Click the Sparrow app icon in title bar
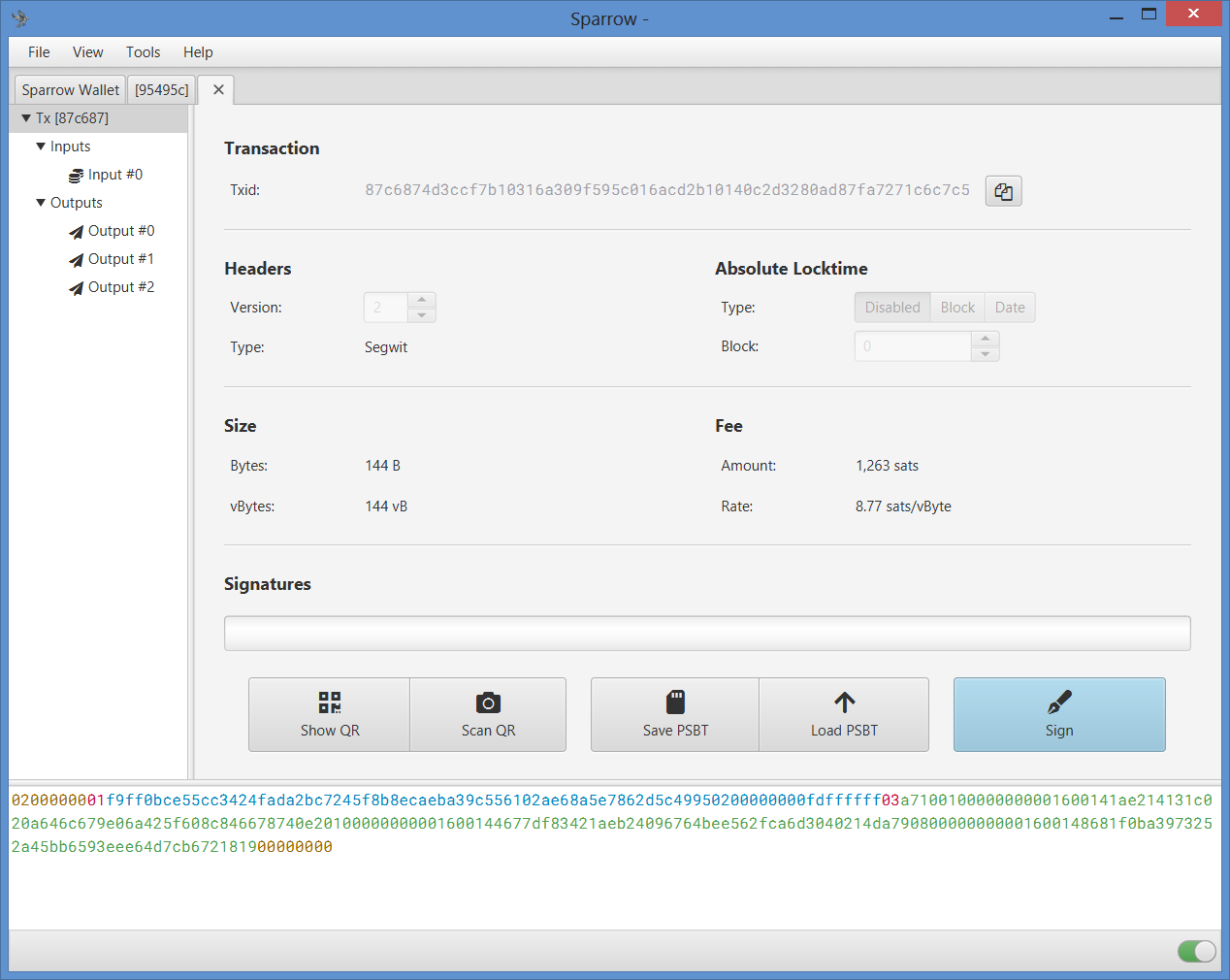 (x=19, y=17)
